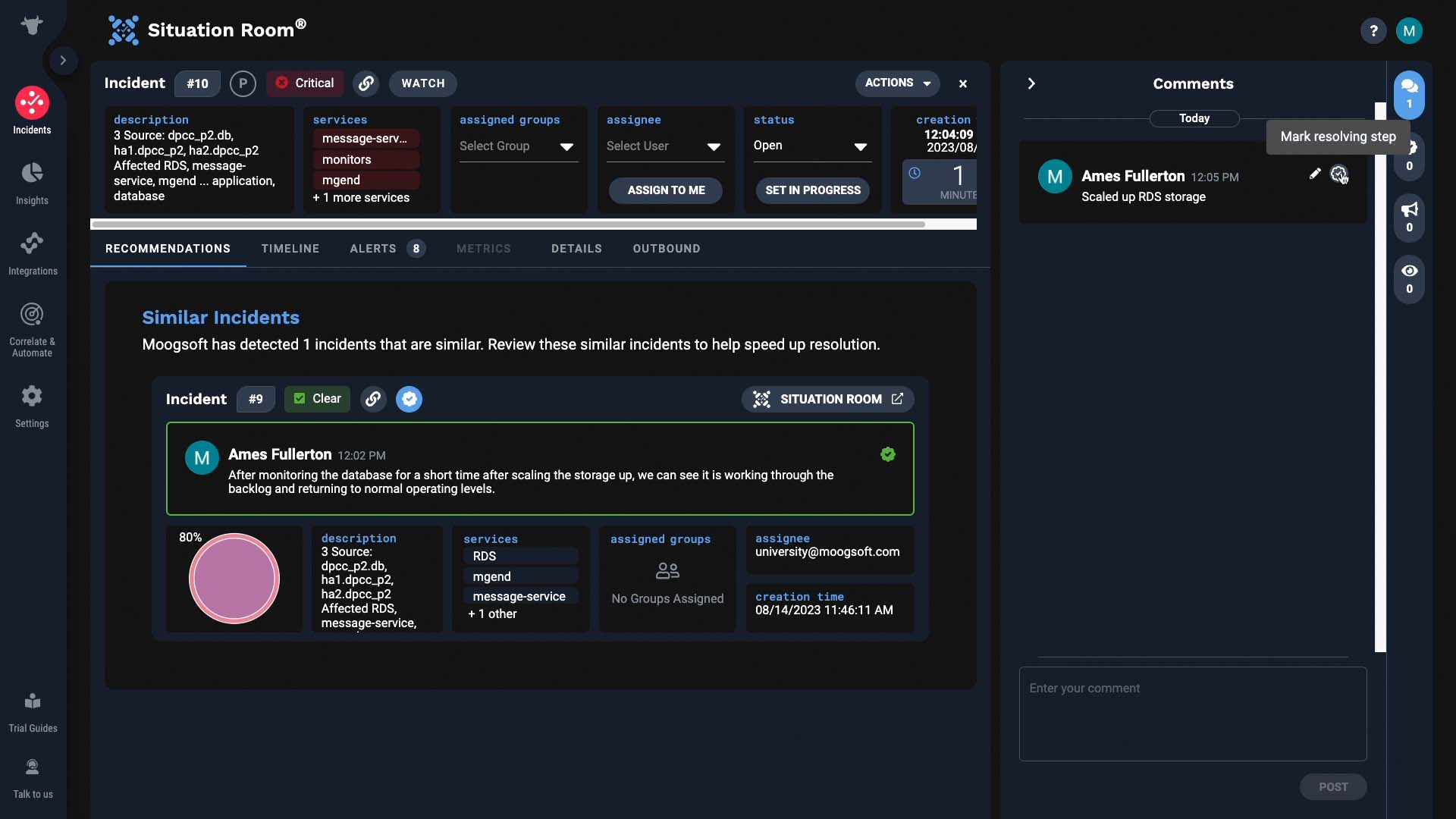The width and height of the screenshot is (1456, 819).
Task: Click the Comments panel vertical scrollbar
Action: [x=1380, y=378]
